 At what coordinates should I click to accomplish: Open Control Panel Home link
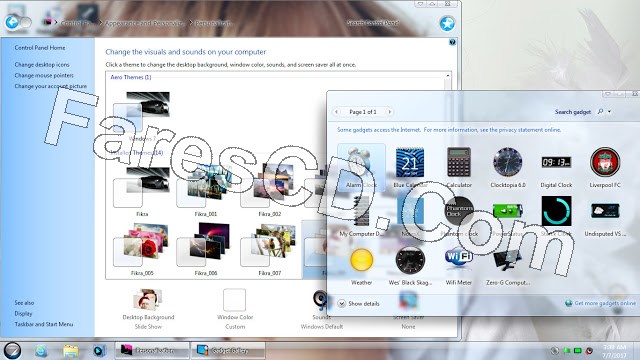tap(40, 48)
